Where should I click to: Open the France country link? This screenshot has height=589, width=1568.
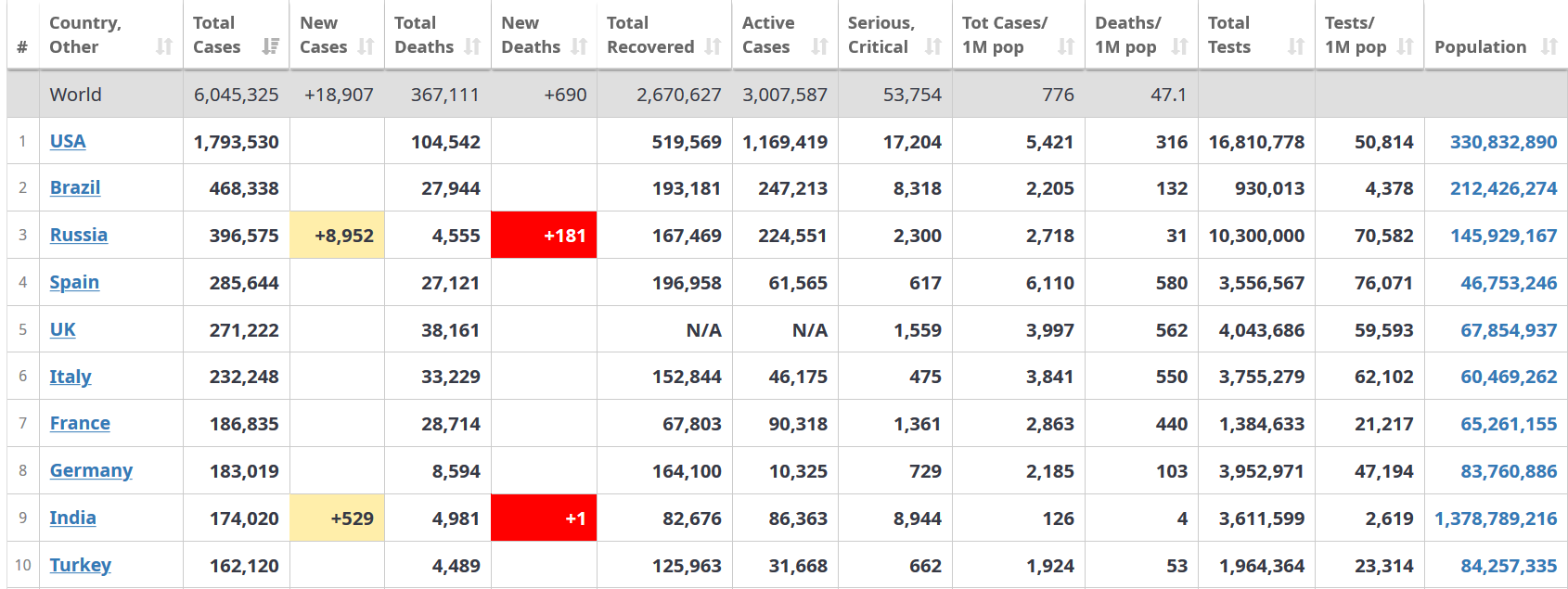coord(80,423)
